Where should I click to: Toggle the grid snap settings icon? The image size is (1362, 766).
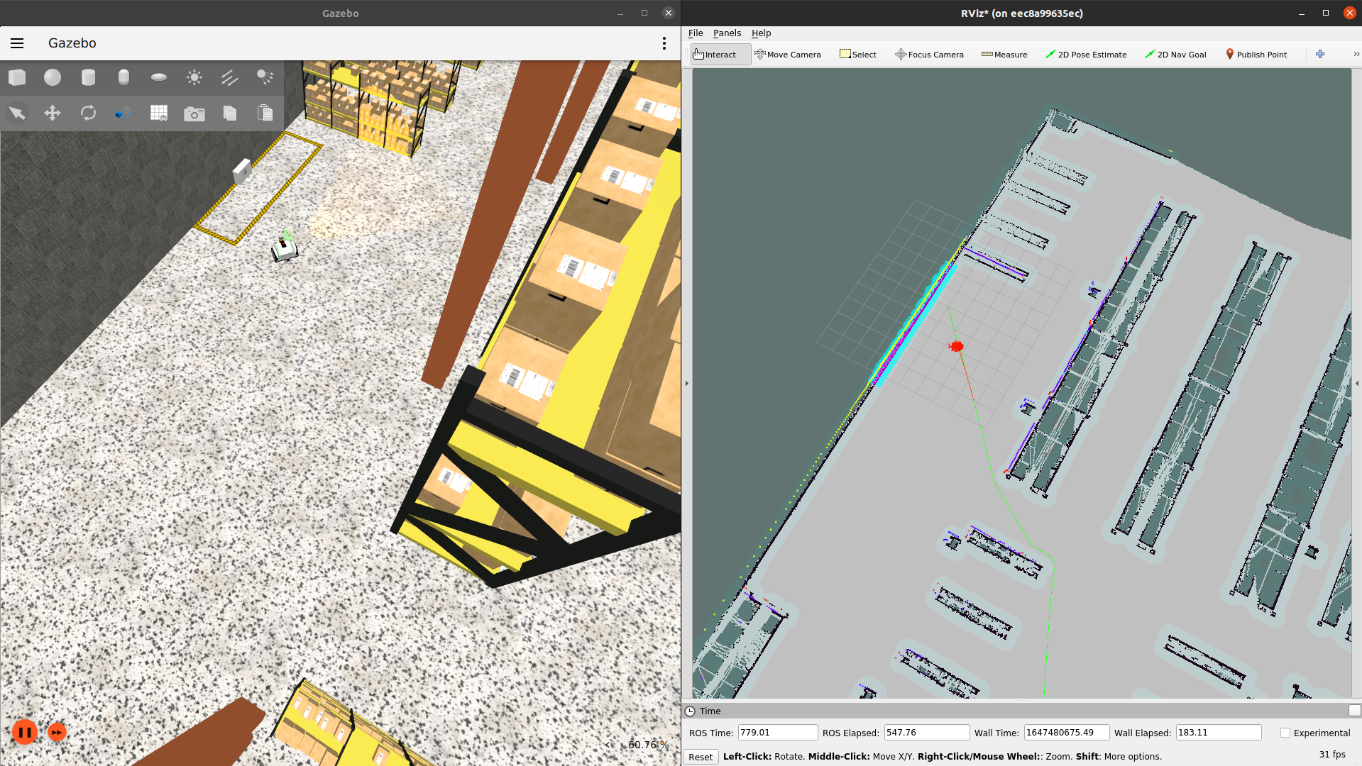(x=159, y=113)
